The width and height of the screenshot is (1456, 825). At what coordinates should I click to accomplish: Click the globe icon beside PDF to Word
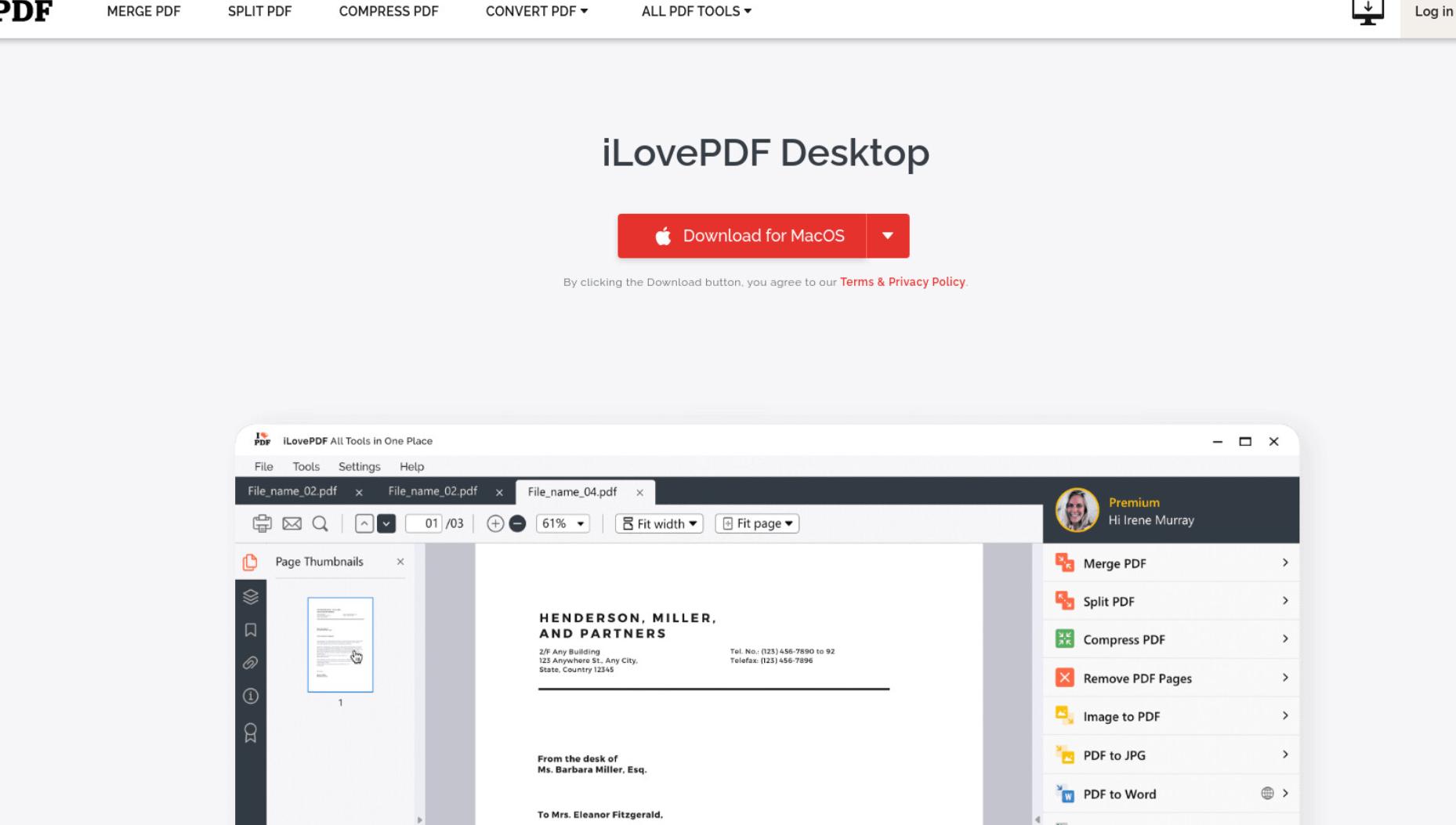tap(1267, 793)
